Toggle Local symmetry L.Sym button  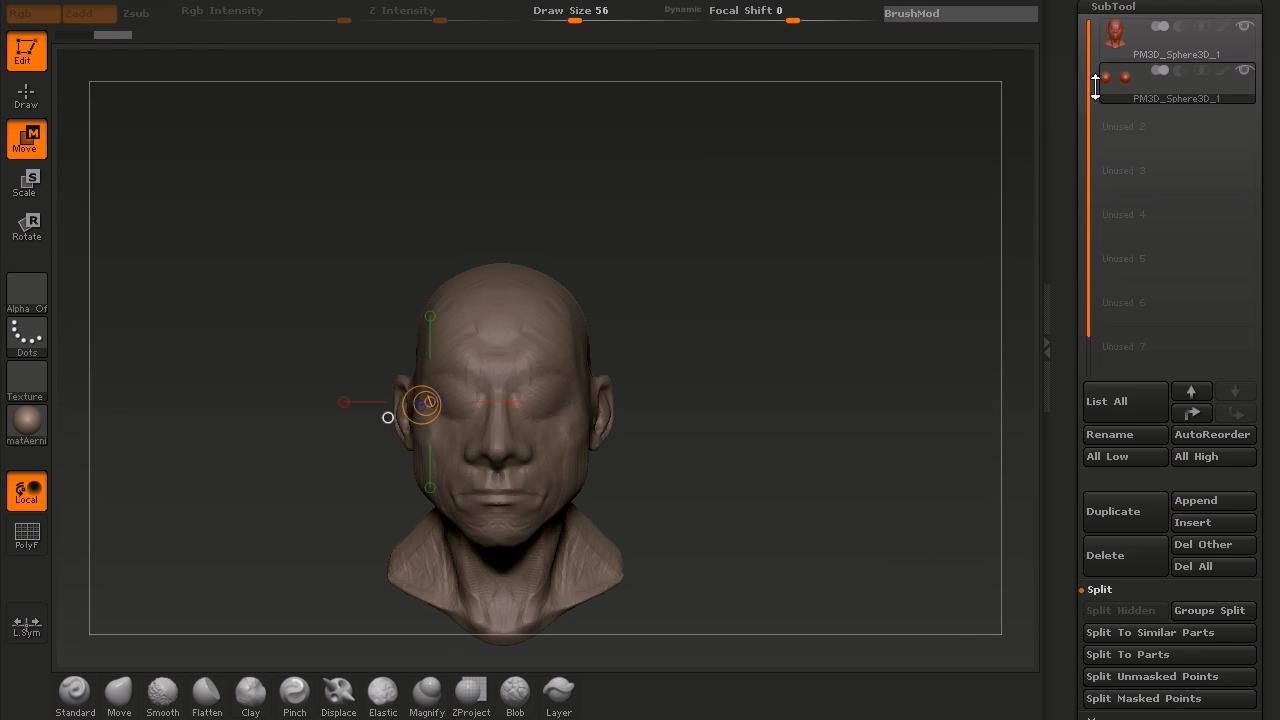[x=26, y=625]
